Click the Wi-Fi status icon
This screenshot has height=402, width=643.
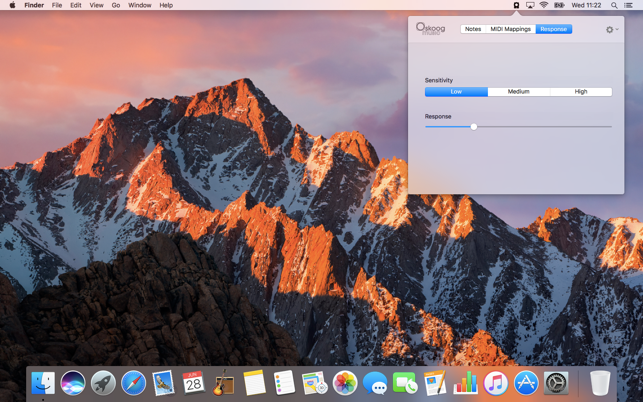[x=544, y=5]
